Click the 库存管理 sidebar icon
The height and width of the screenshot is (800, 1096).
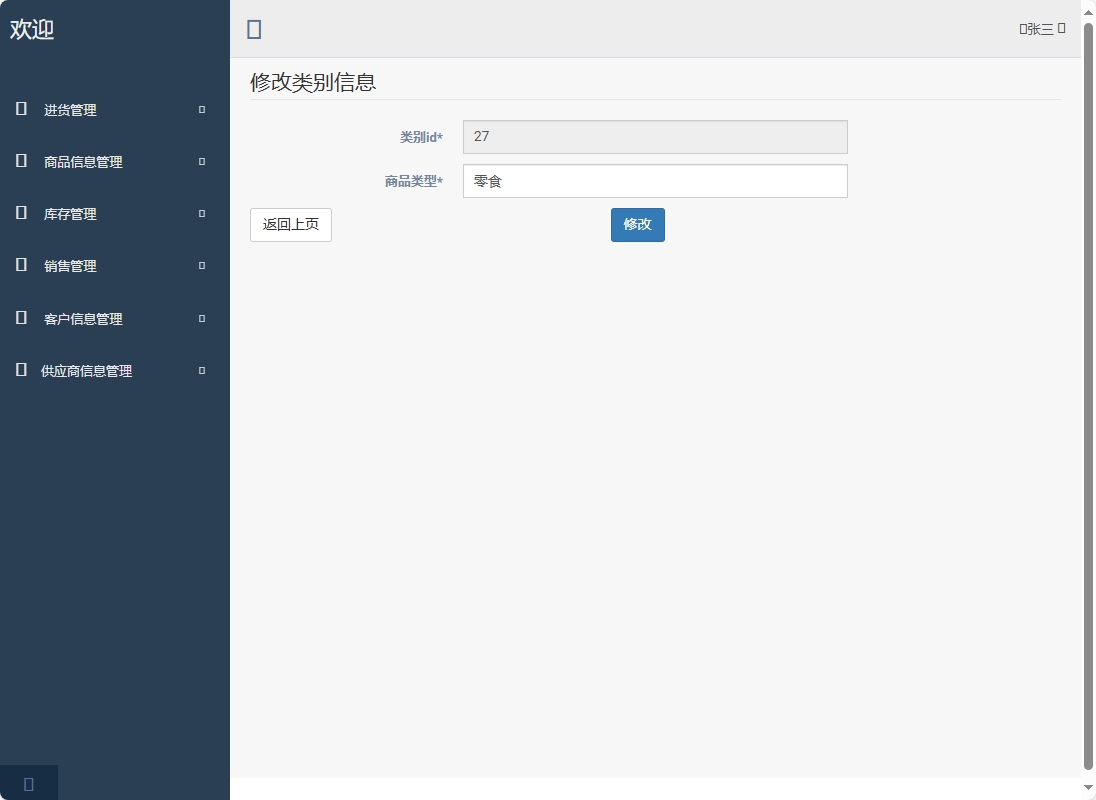coord(20,213)
